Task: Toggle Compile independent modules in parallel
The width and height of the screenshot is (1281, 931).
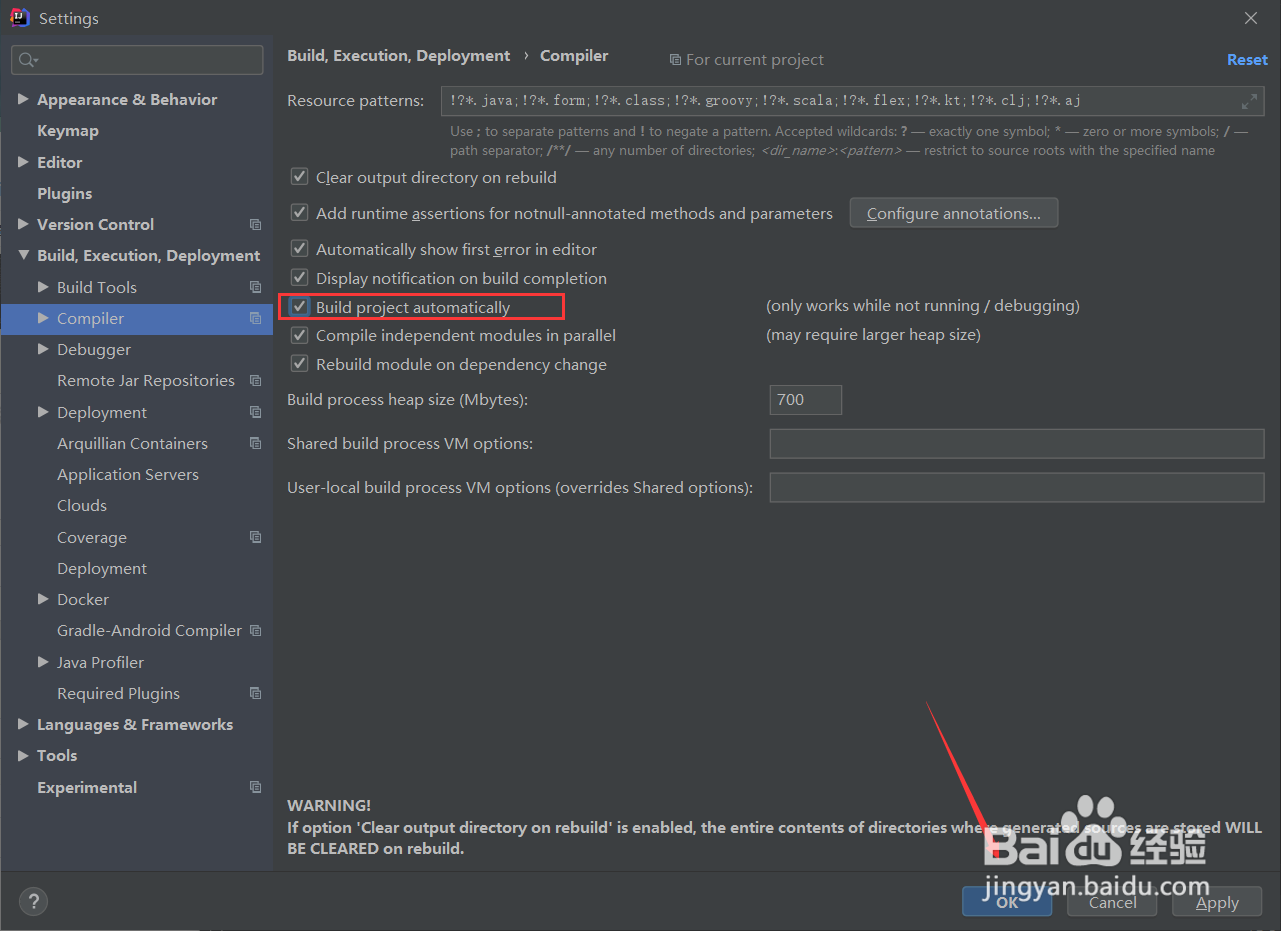Action: (299, 335)
